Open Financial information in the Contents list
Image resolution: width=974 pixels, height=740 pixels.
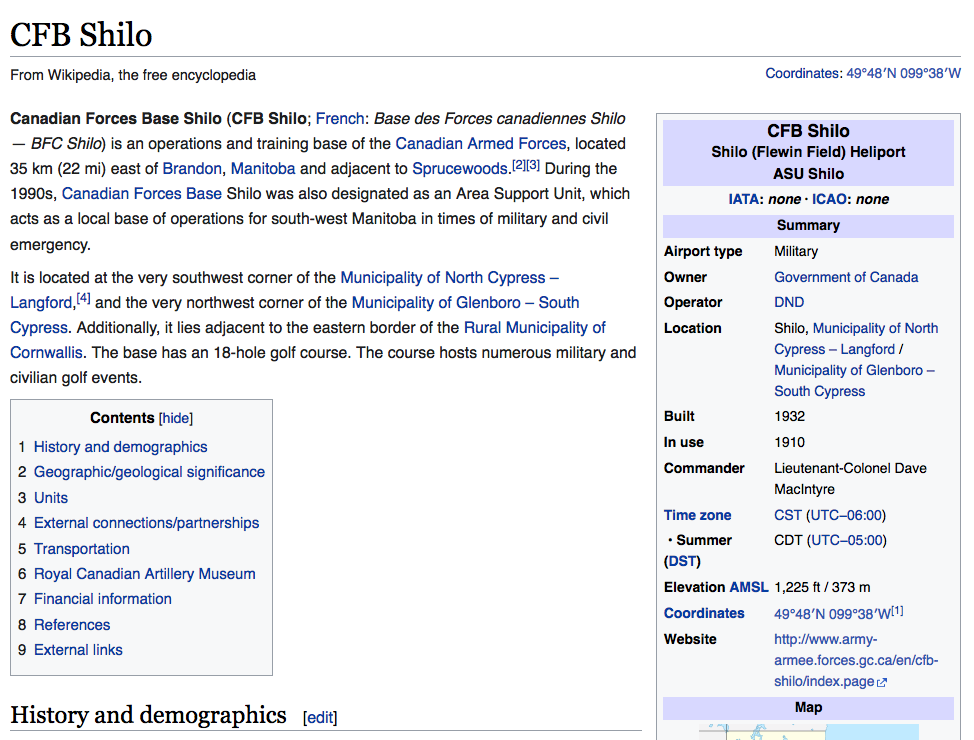point(103,599)
